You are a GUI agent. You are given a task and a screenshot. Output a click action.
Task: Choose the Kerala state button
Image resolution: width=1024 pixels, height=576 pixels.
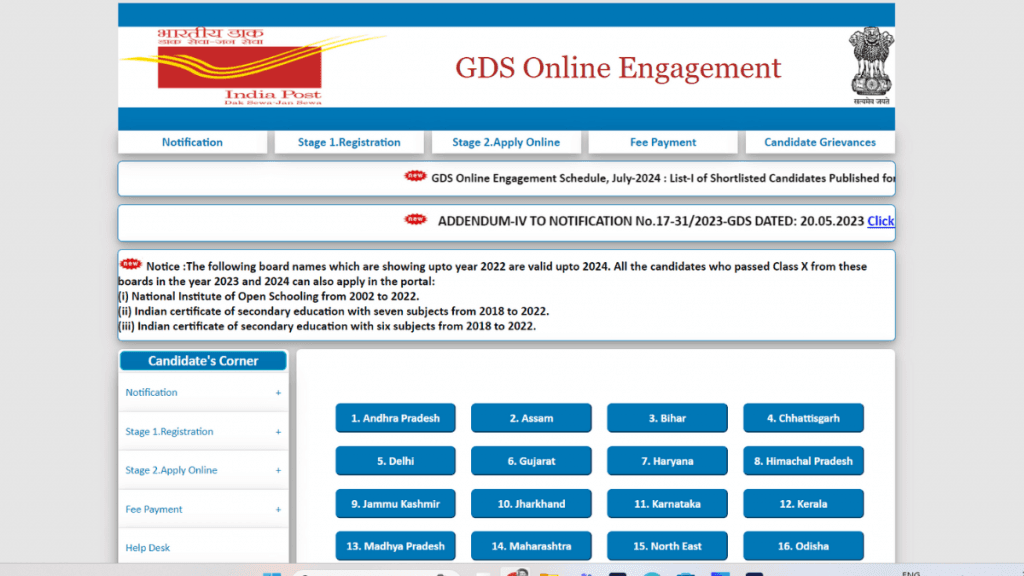[803, 504]
